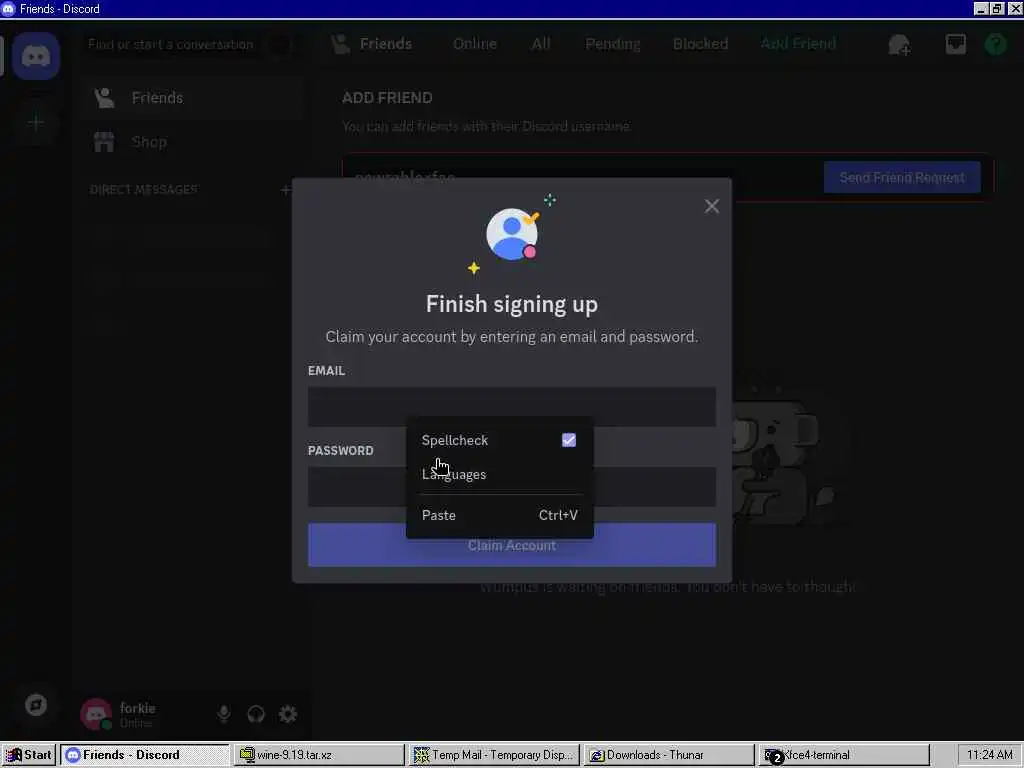Open the Inbox icon
Viewport: 1024px width, 768px height.
tap(955, 44)
